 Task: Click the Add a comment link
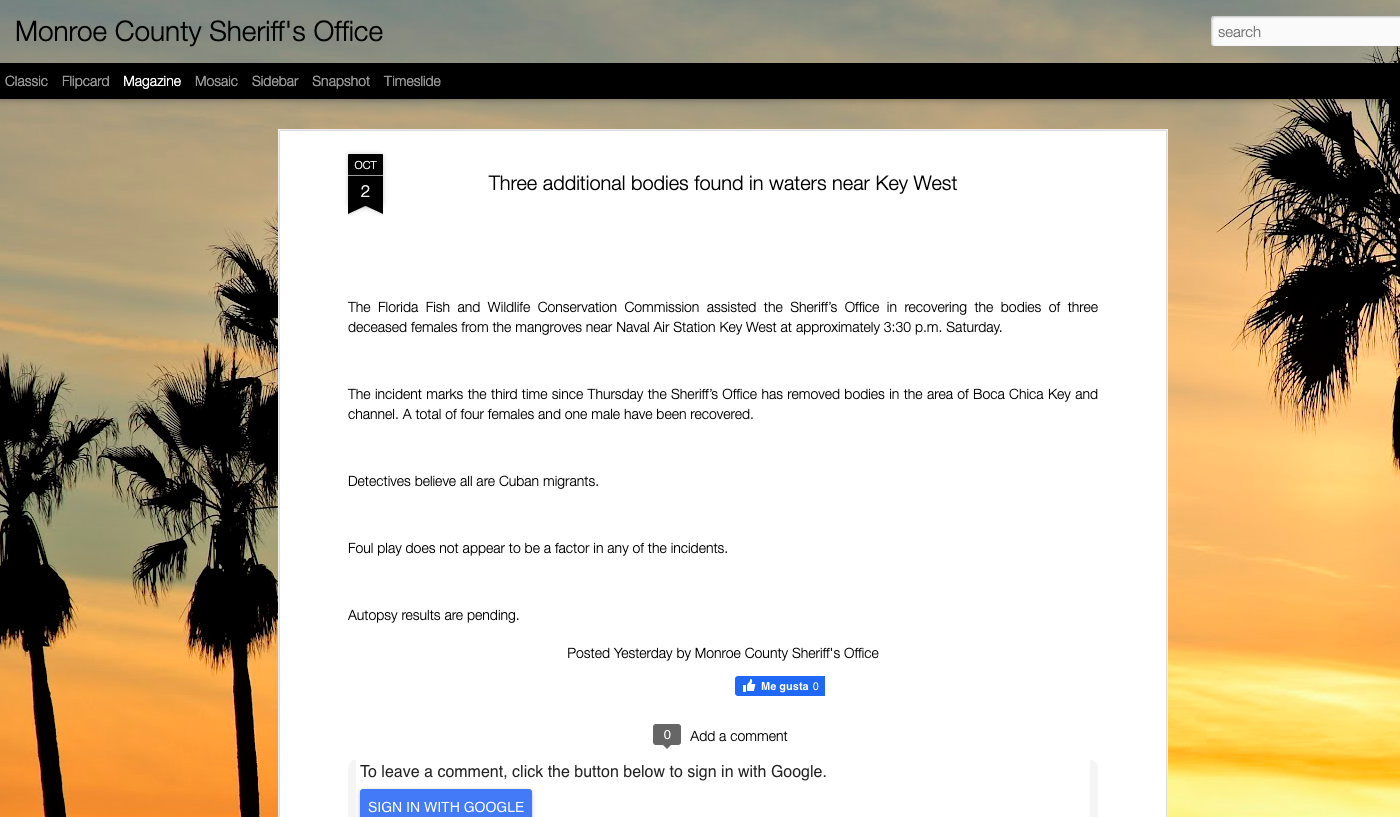click(x=739, y=736)
